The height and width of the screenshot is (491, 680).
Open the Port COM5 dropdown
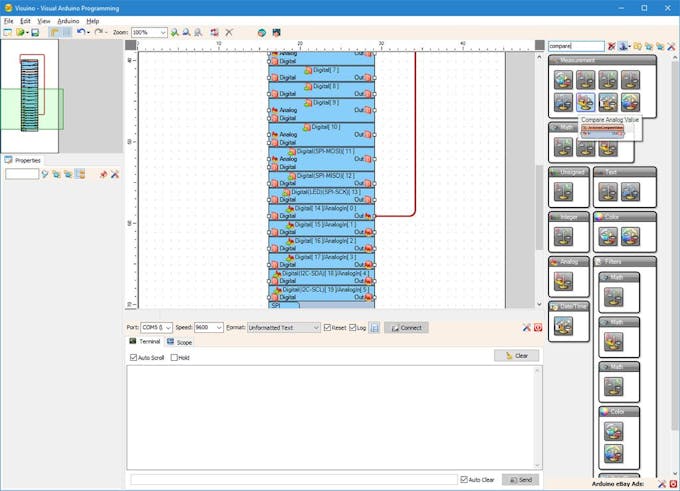tap(168, 327)
